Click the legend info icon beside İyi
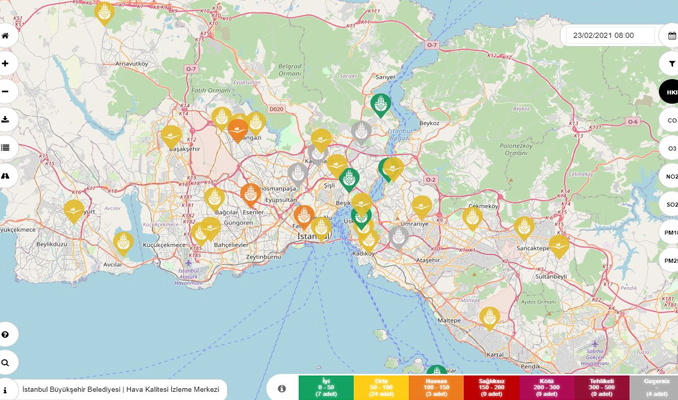Screen dimensions: 678x400 click(282, 388)
